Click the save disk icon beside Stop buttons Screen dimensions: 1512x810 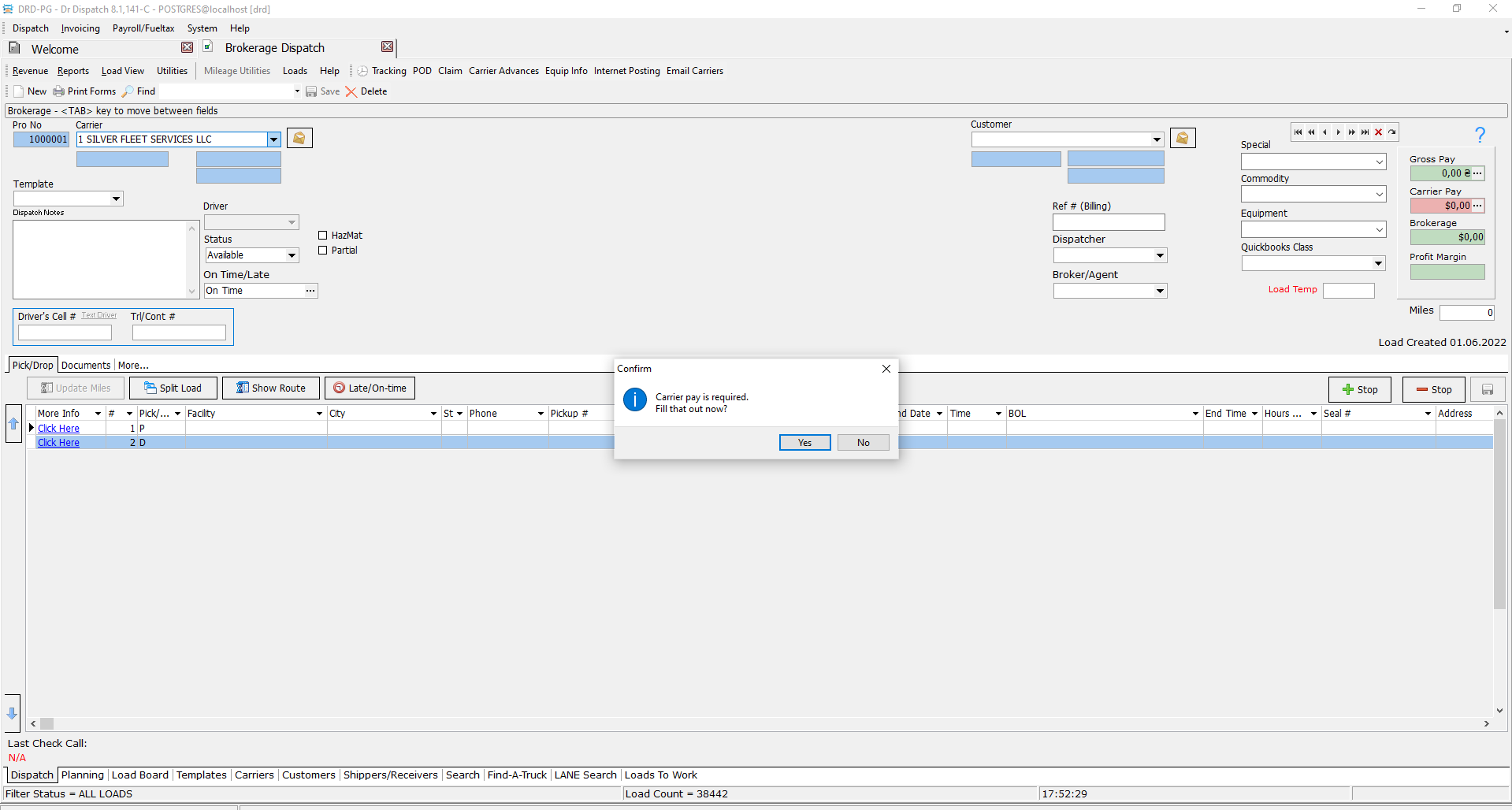pos(1488,390)
